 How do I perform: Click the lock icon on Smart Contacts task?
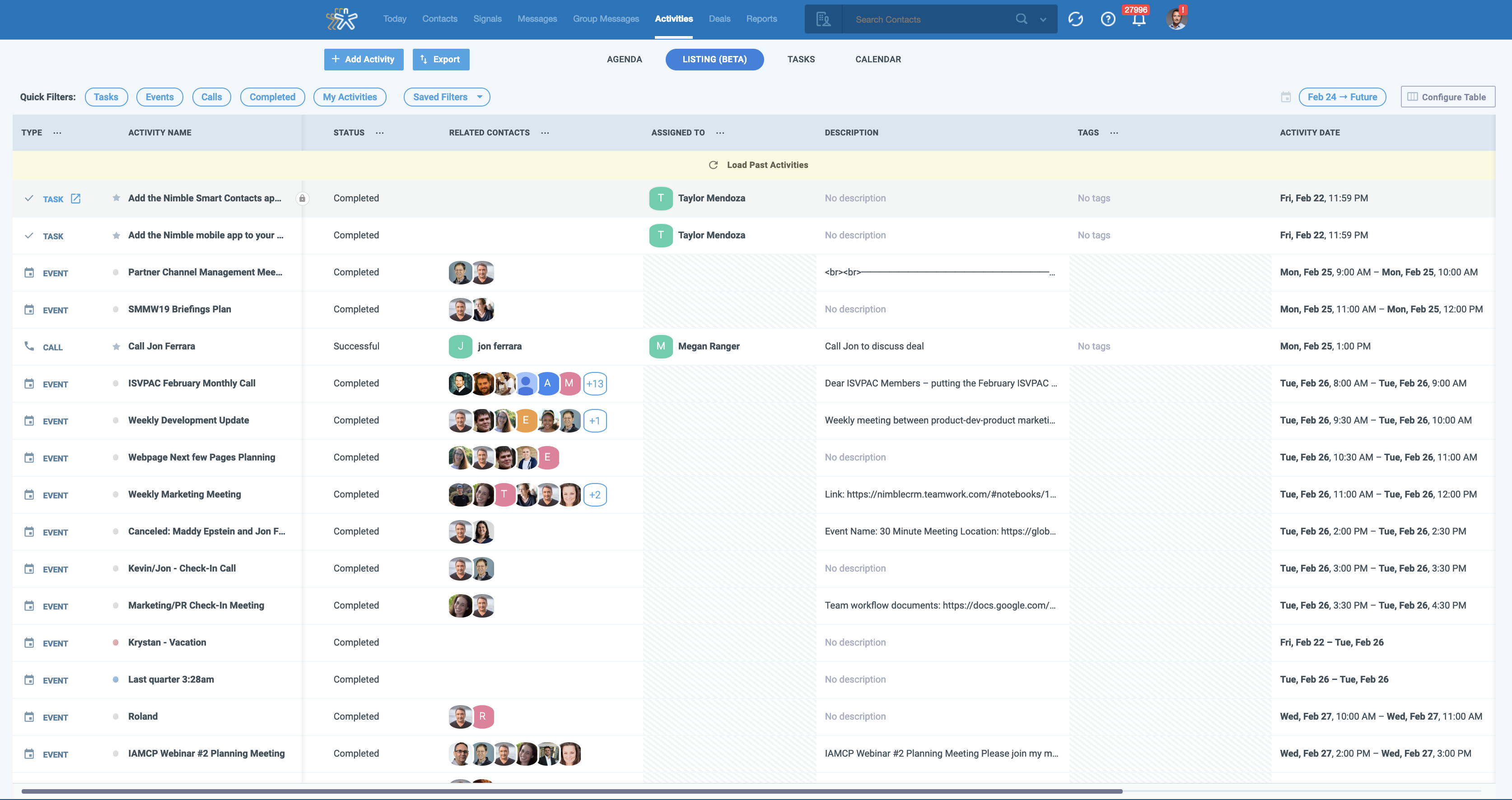[303, 198]
